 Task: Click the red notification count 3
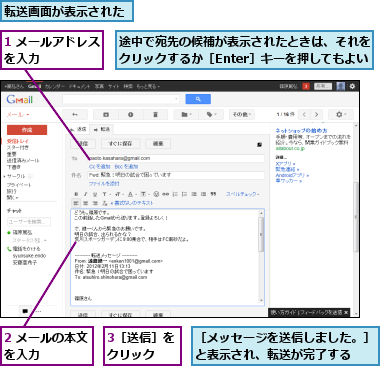(306, 86)
